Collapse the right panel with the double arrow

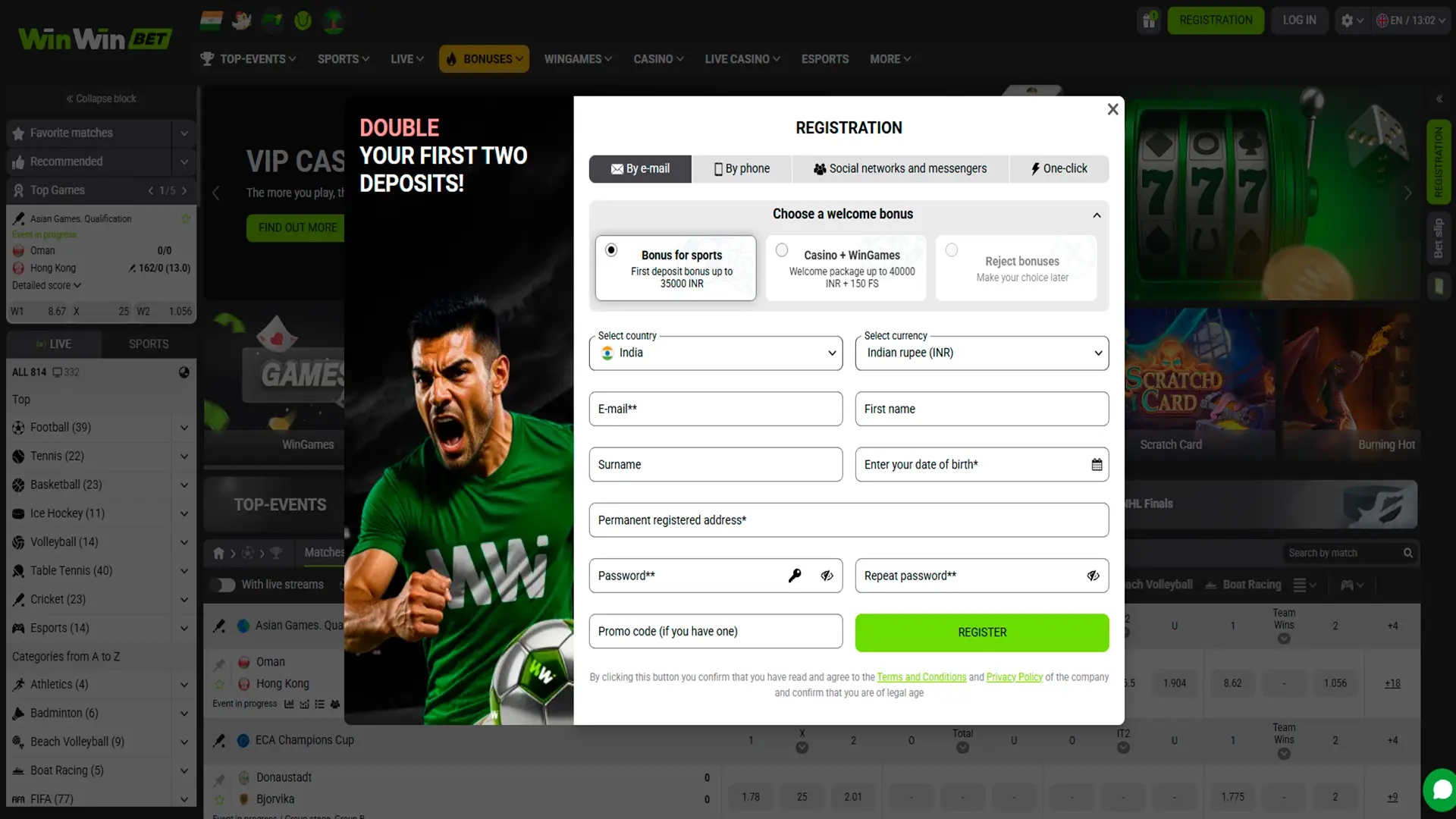click(x=1439, y=99)
